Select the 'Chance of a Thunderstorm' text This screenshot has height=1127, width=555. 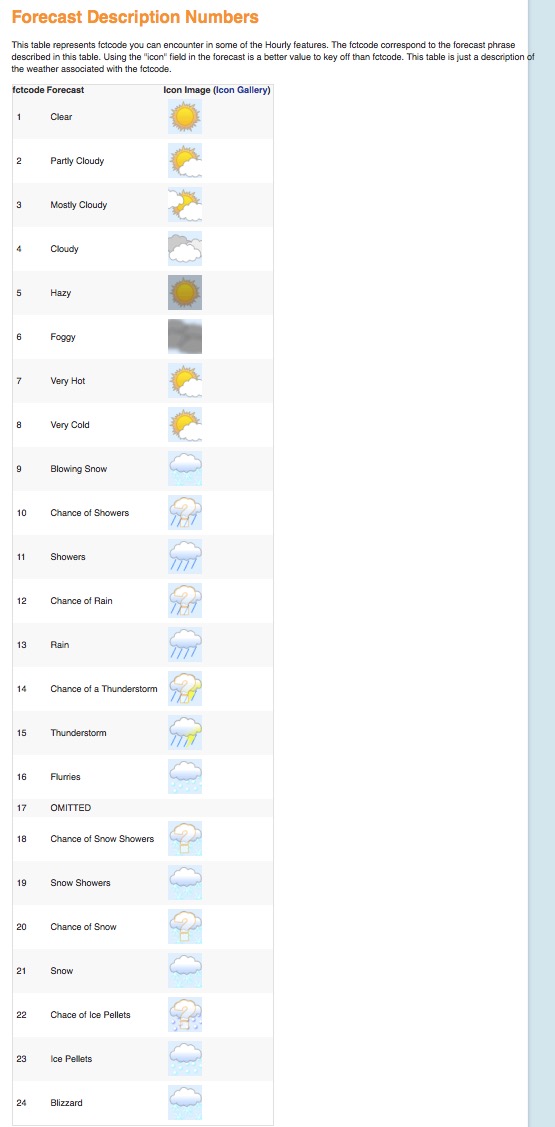(x=104, y=689)
